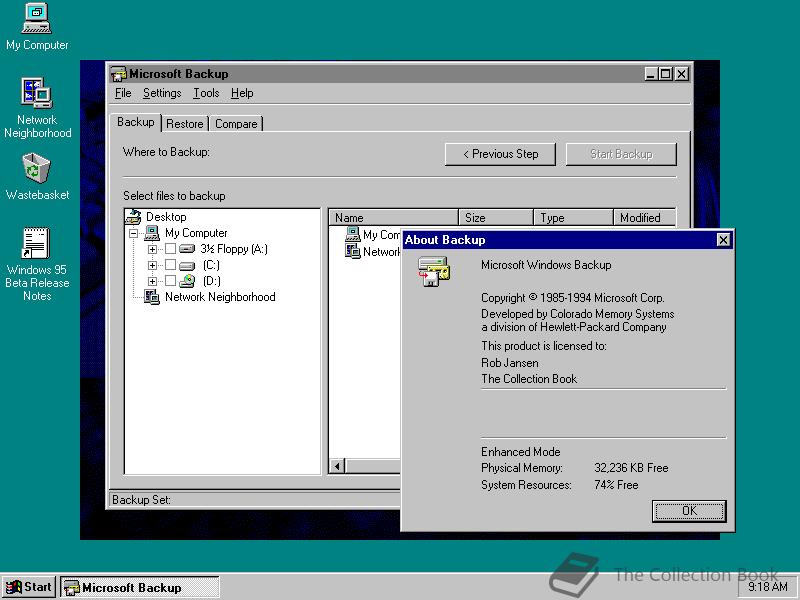Click the backup icon in About dialog

click(434, 271)
